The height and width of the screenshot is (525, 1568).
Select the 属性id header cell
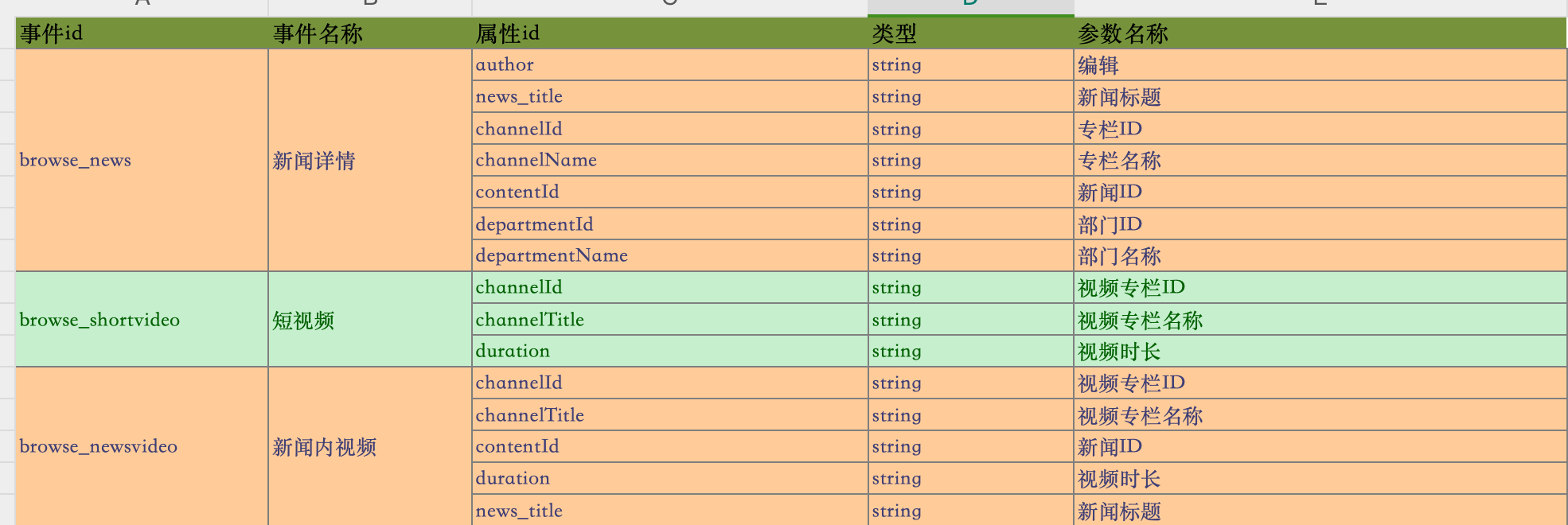[669, 33]
